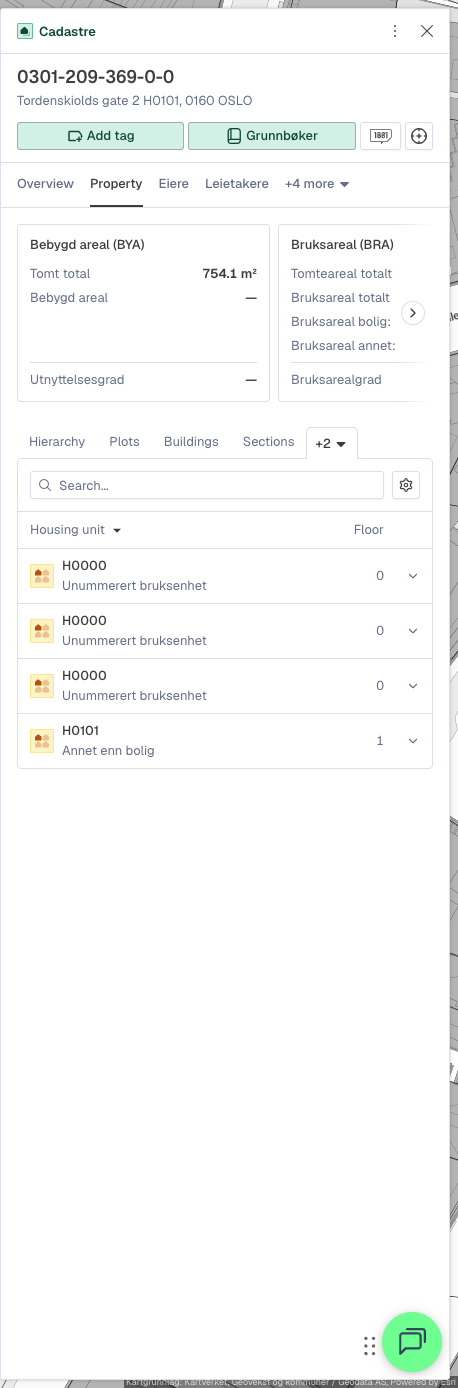Click the H0101 housing unit icon

point(42,741)
